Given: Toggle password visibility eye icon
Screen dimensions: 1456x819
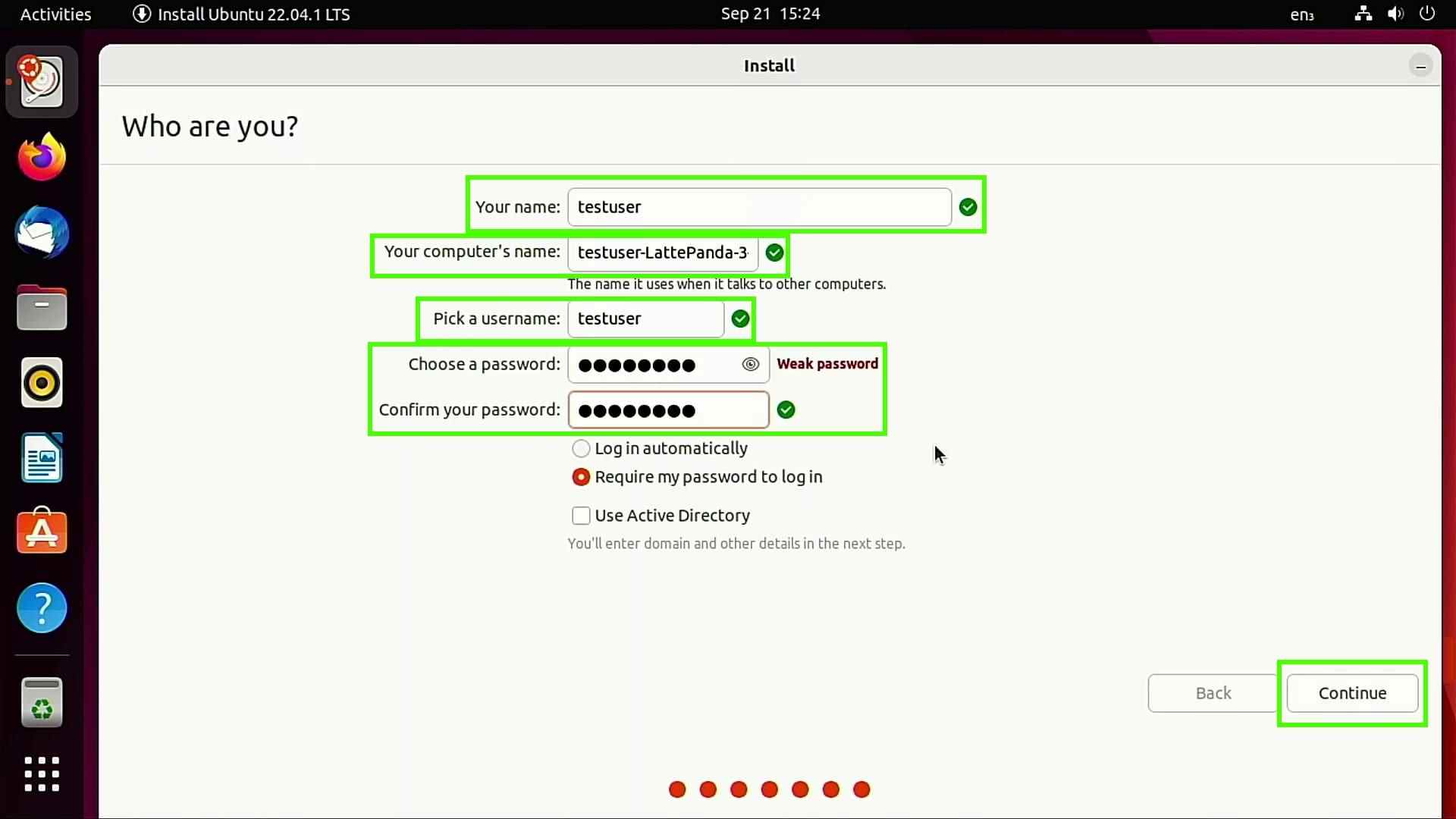Looking at the screenshot, I should [750, 363].
